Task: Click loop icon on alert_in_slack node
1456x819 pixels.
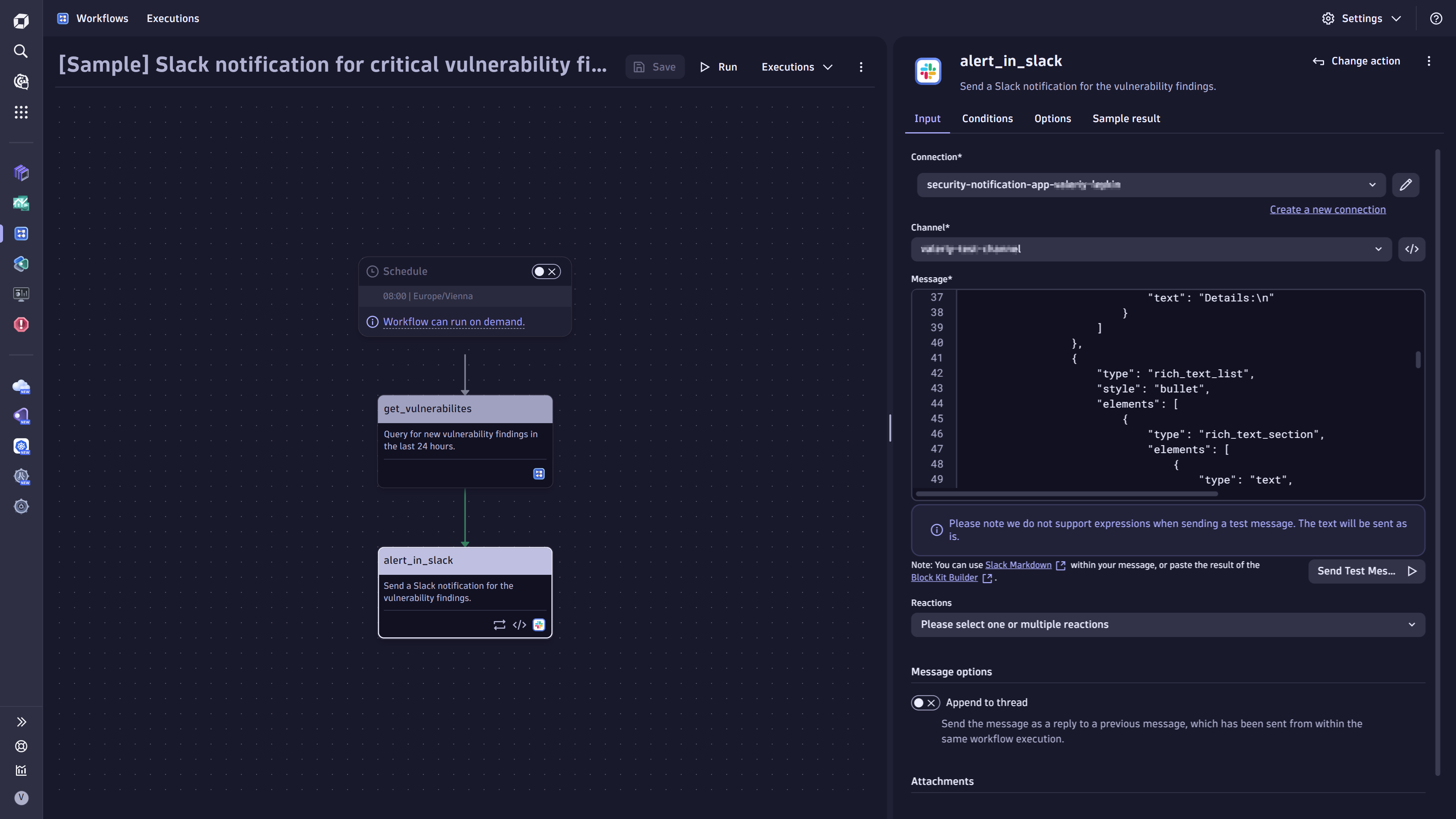Action: pyautogui.click(x=499, y=624)
